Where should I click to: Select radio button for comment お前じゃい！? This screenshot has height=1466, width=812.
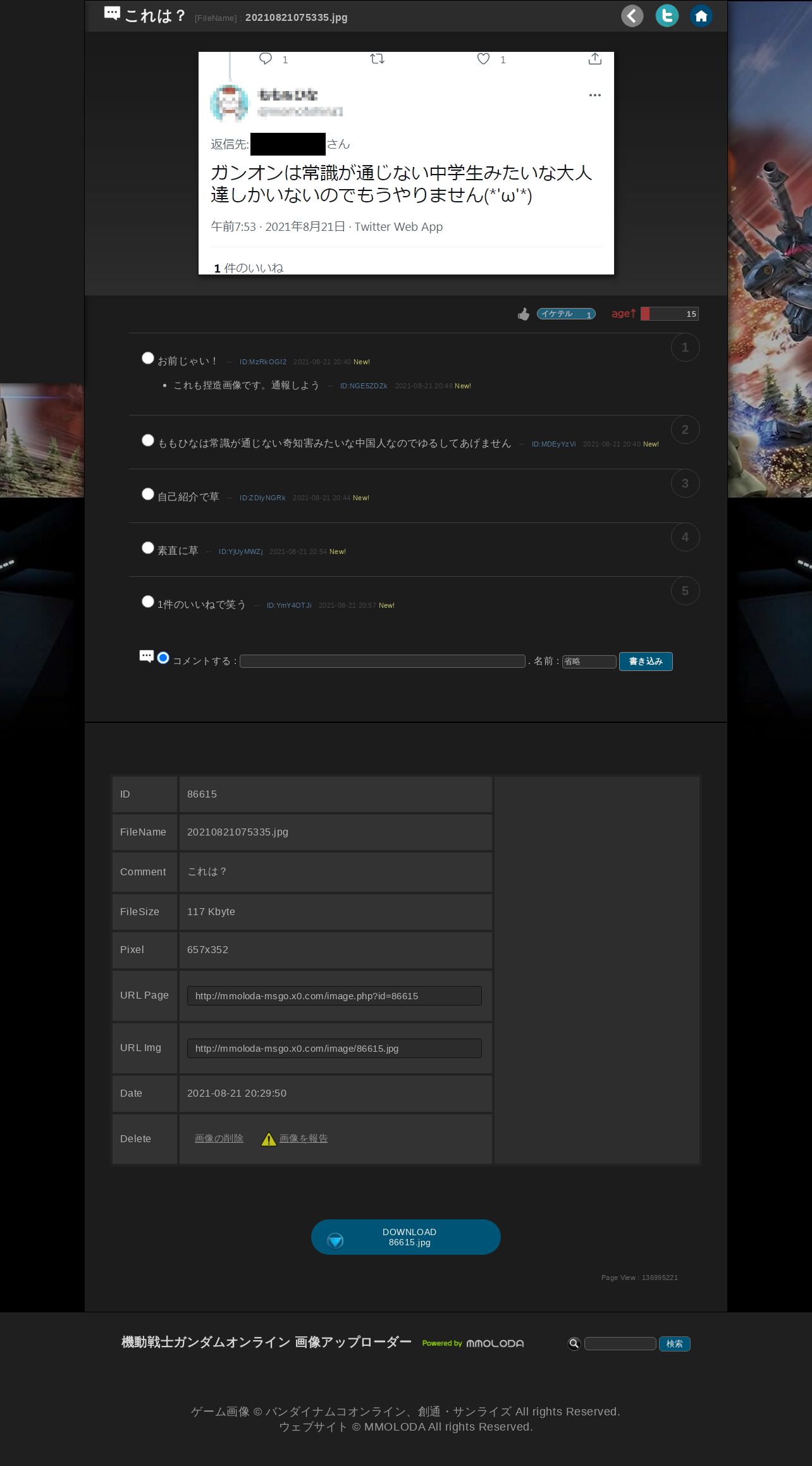pos(148,358)
